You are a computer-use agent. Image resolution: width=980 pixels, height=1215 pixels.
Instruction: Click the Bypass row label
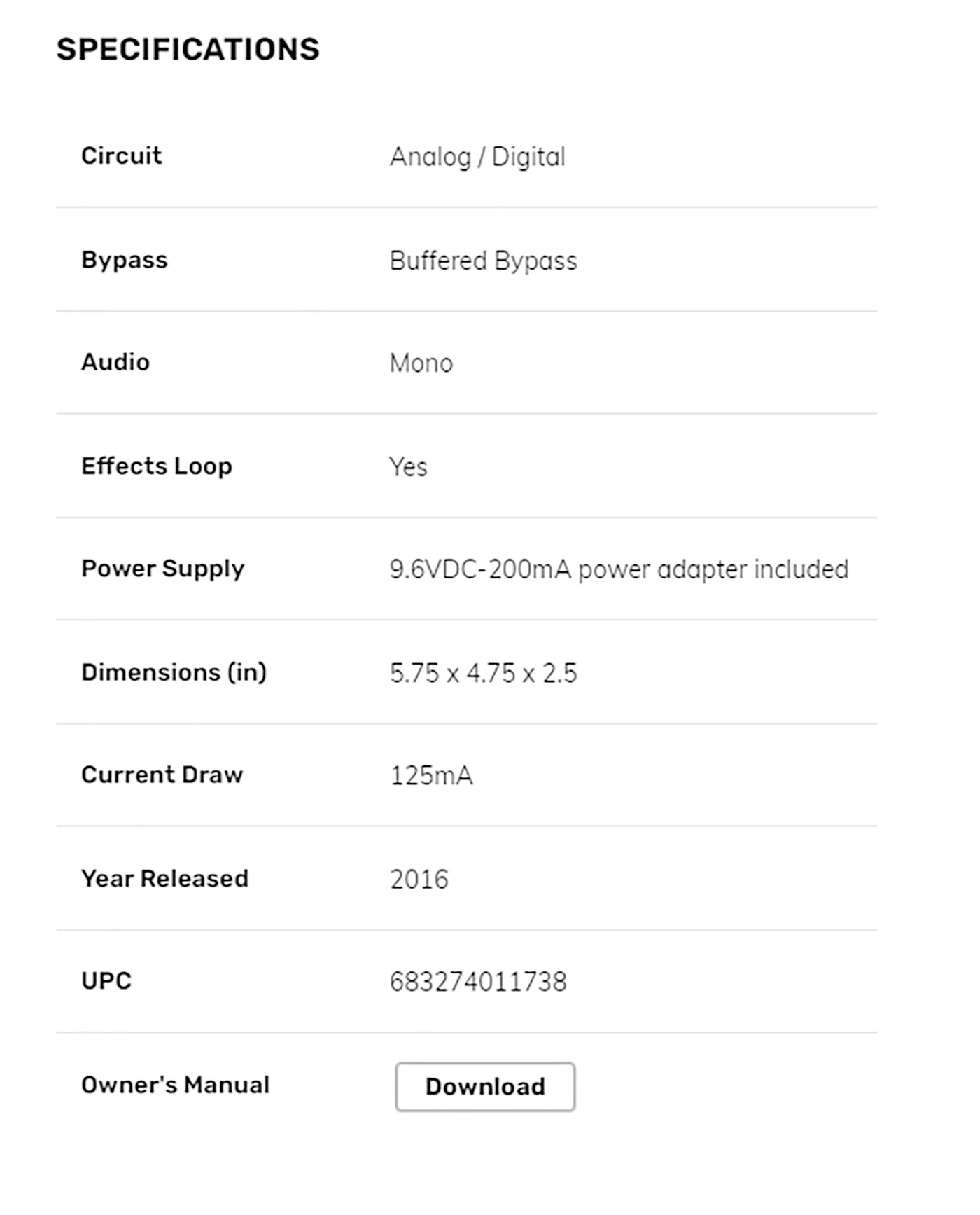click(125, 260)
